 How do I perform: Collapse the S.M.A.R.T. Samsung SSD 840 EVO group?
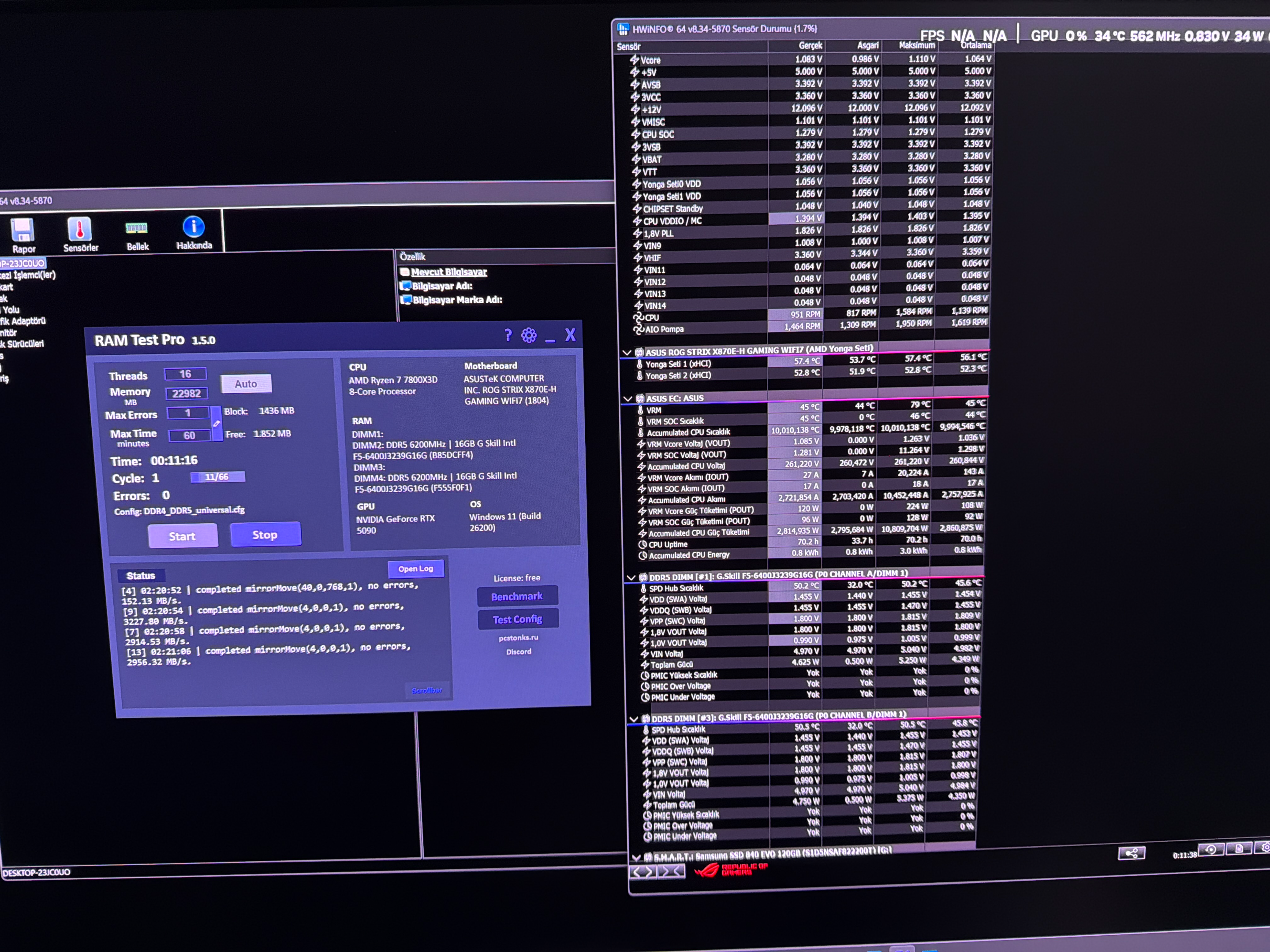pos(636,857)
